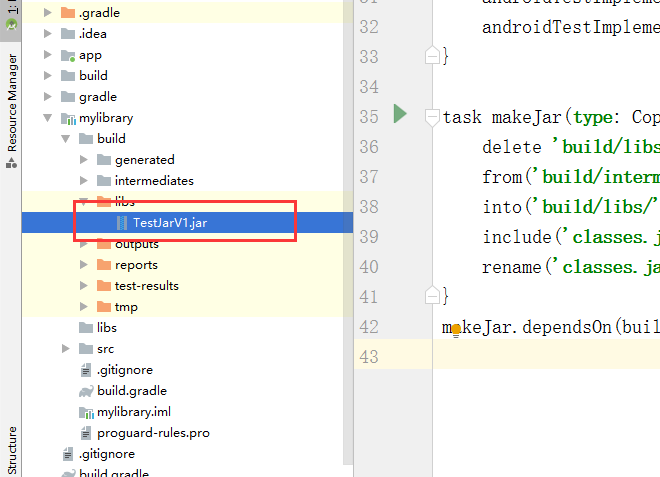660x477 pixels.
Task: Expand the src folder
Action: [66, 349]
